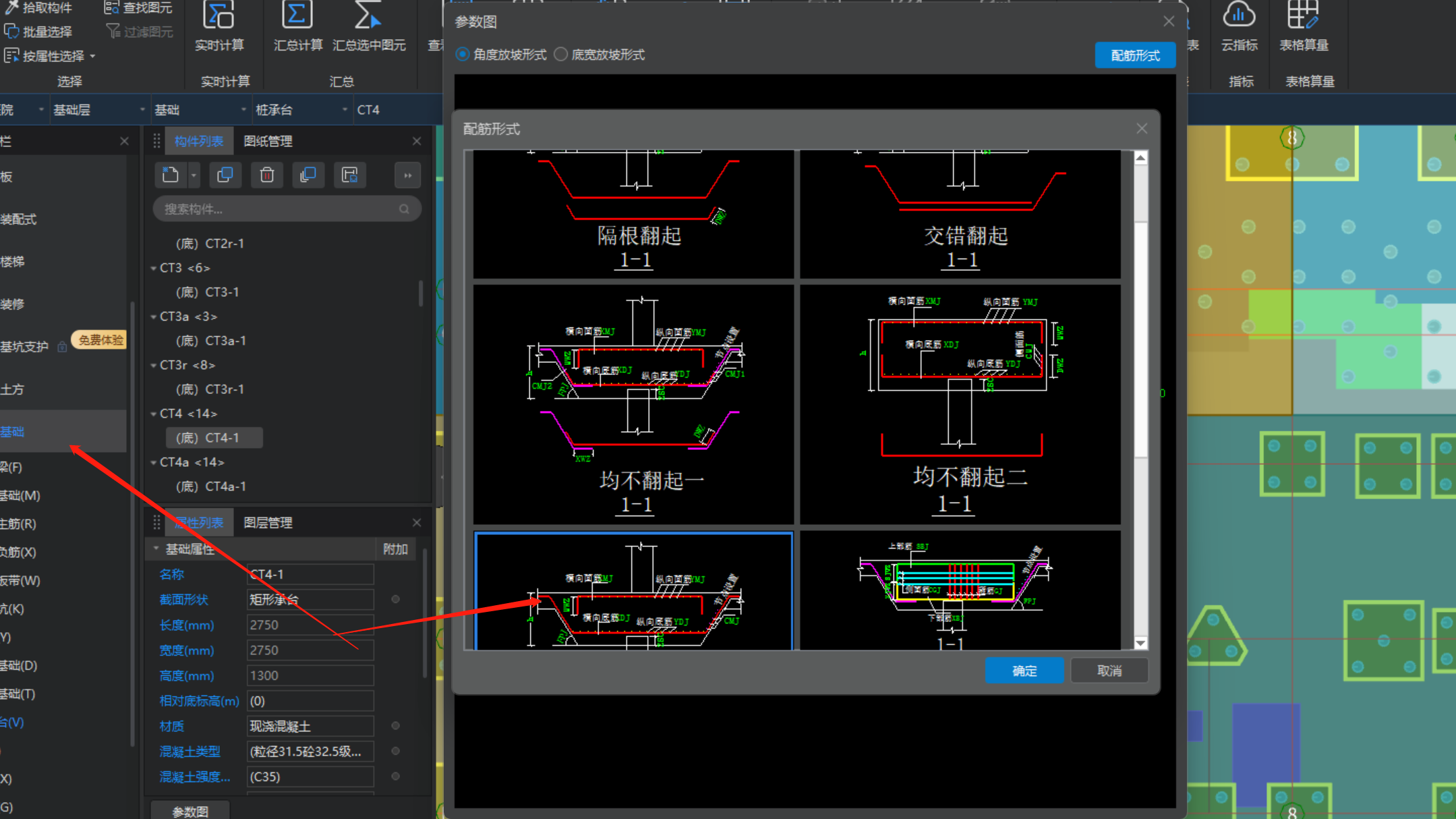Image resolution: width=1456 pixels, height=819 pixels.
Task: Close the left navigation bar panel
Action: tap(124, 141)
